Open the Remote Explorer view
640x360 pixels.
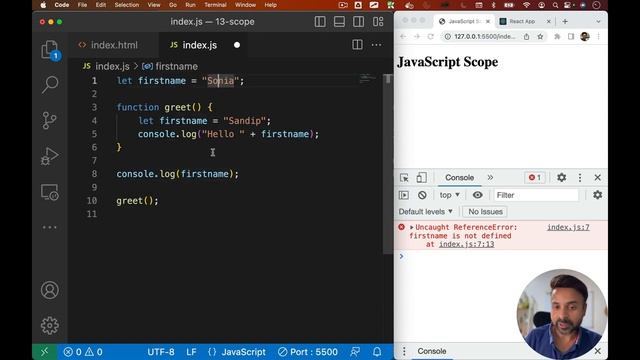(50, 192)
